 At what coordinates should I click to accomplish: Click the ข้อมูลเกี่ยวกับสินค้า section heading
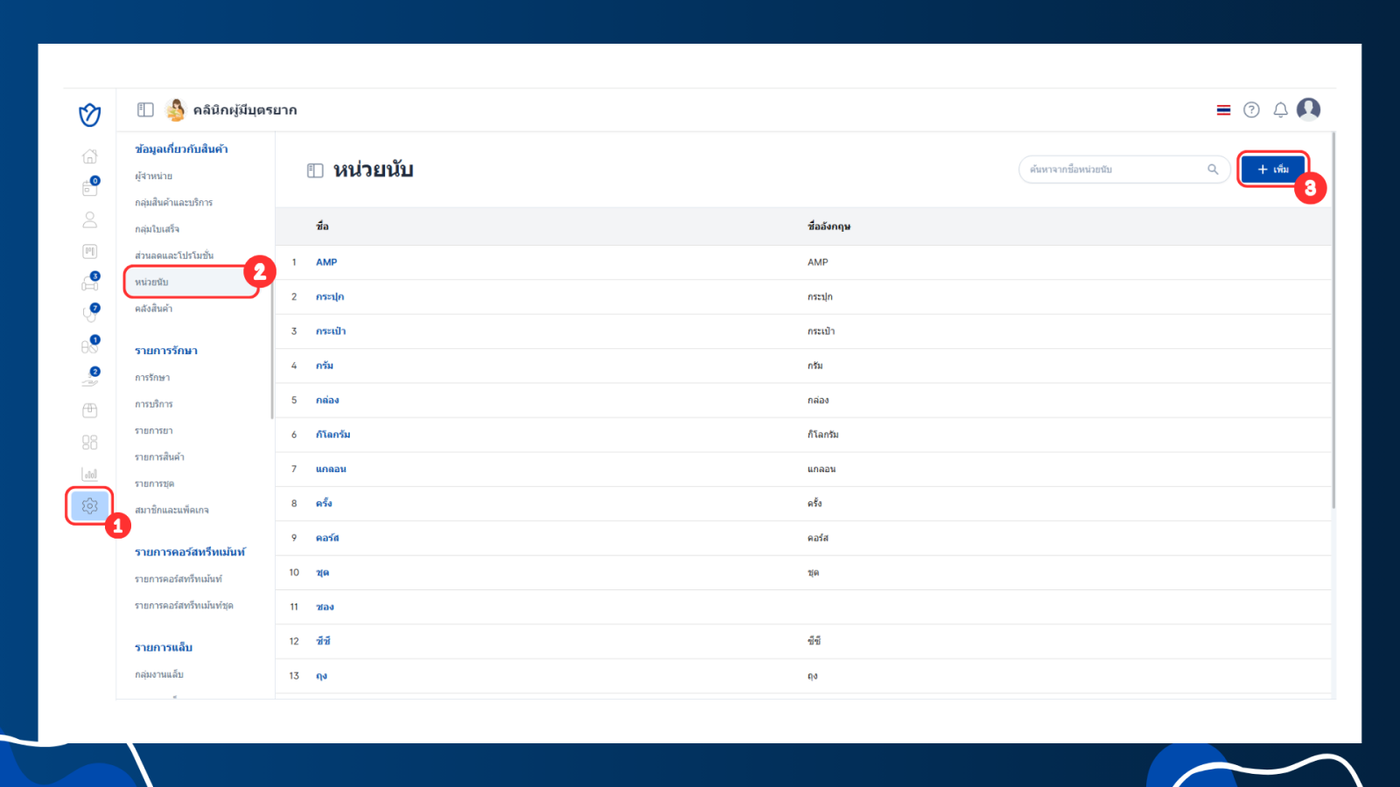181,149
